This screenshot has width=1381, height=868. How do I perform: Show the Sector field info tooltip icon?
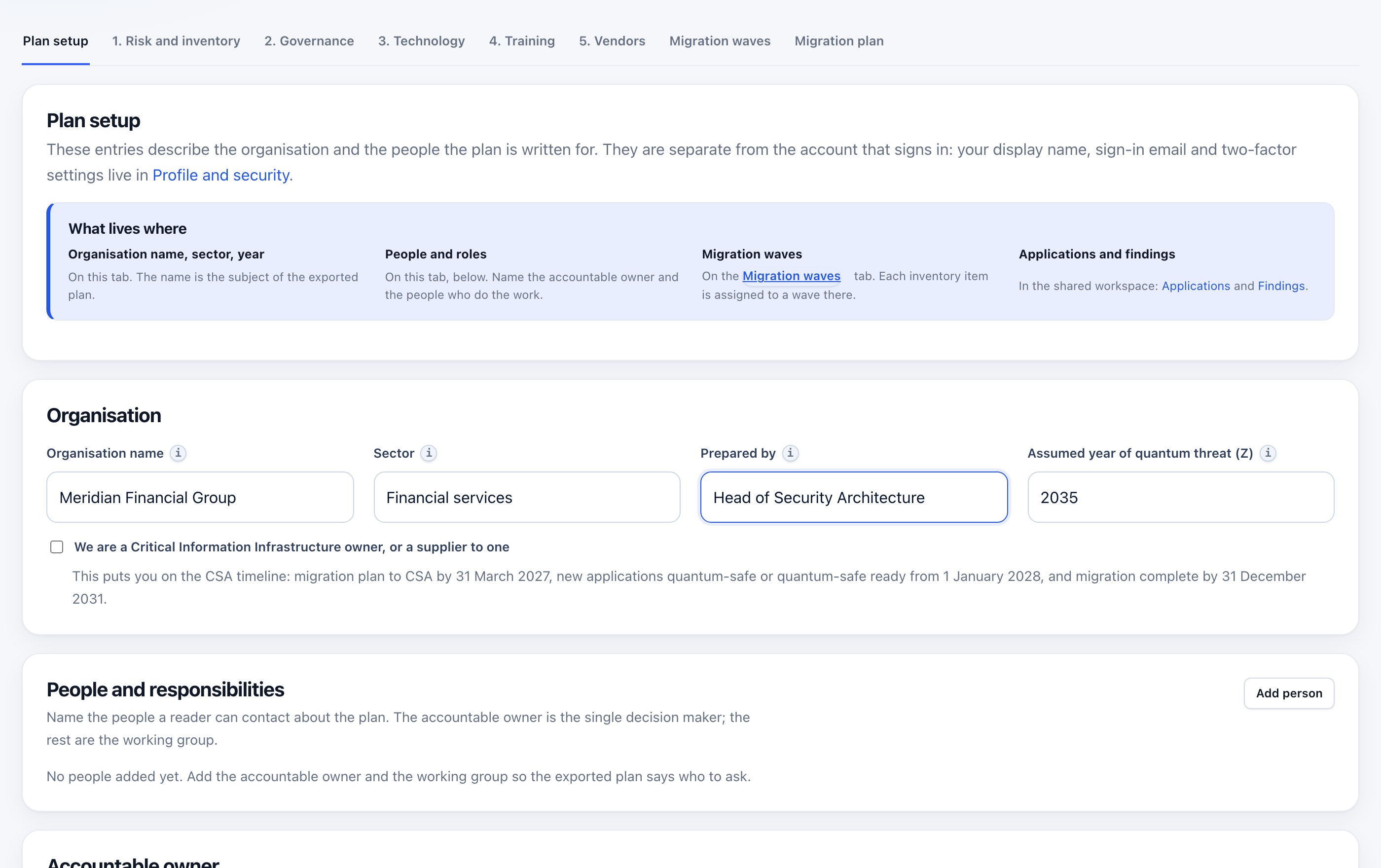pos(429,453)
